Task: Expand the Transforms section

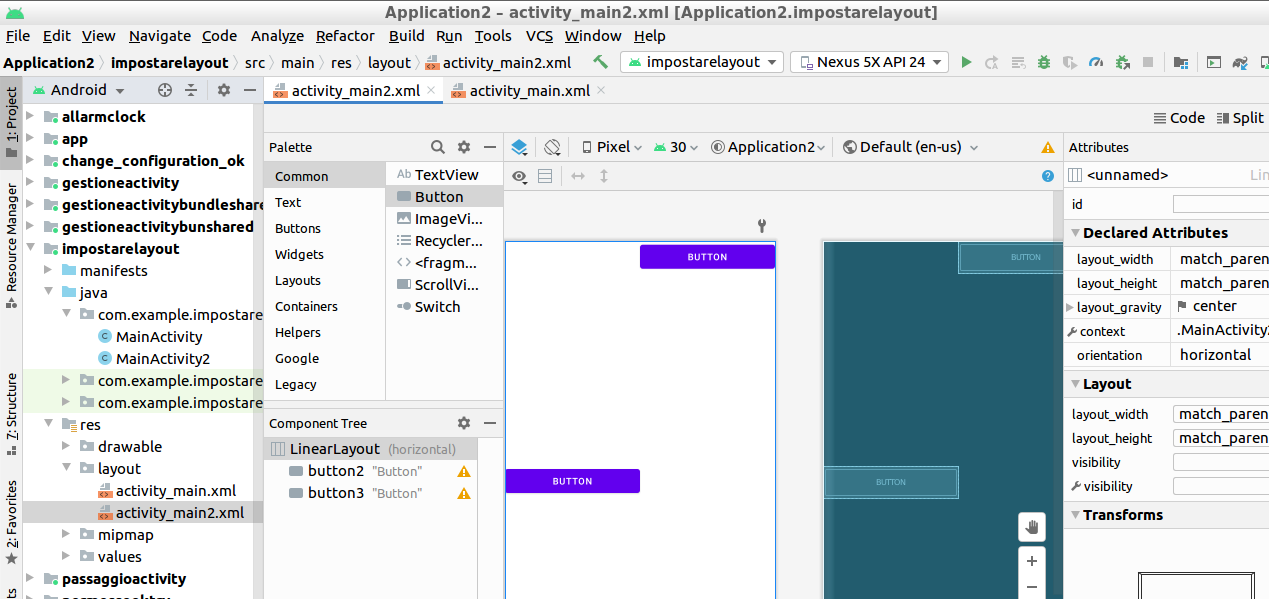Action: point(1075,515)
